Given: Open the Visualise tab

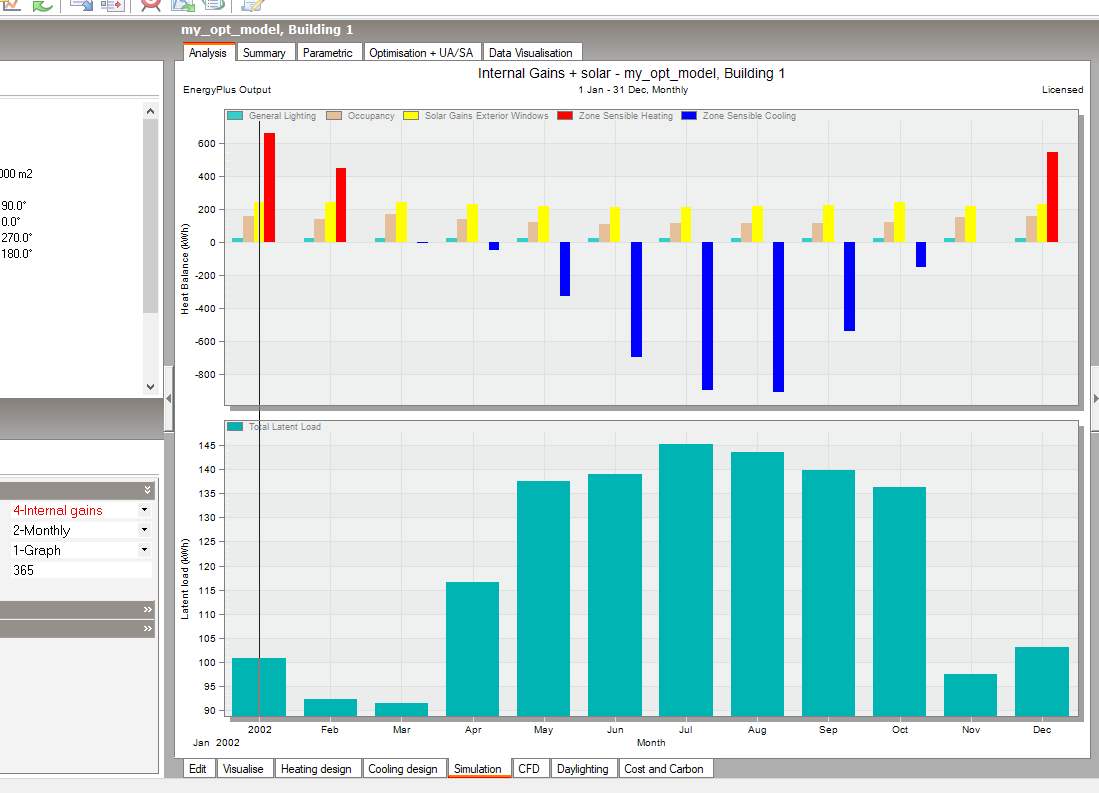Looking at the screenshot, I should [x=243, y=769].
